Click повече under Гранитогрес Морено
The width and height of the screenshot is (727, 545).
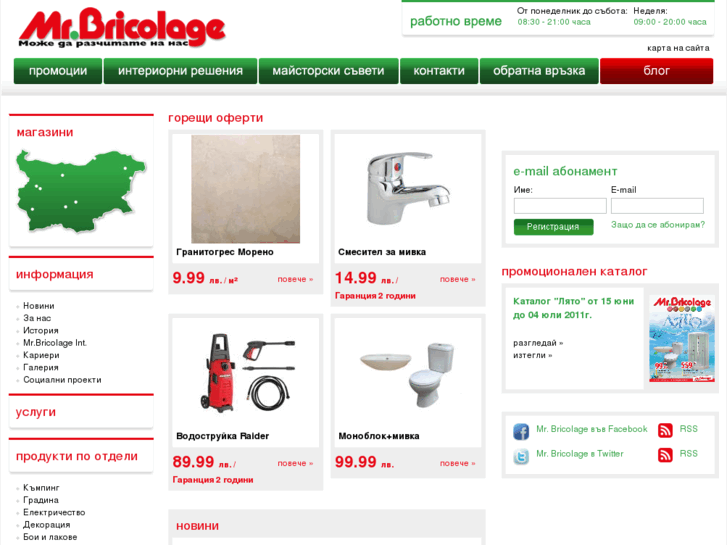click(x=295, y=279)
